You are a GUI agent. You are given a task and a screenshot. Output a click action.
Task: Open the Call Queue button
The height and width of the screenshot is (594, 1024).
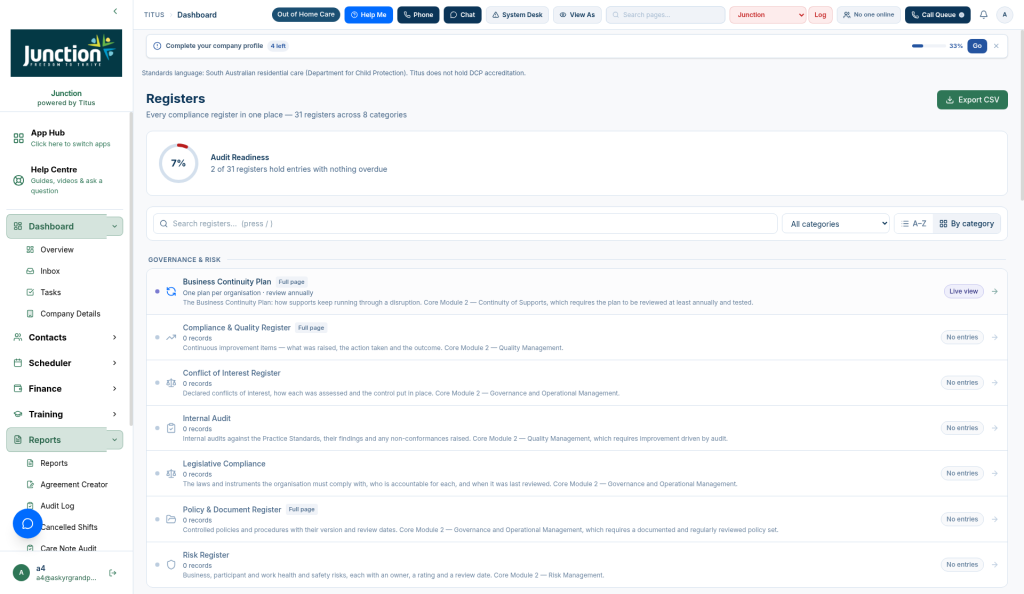(x=938, y=14)
